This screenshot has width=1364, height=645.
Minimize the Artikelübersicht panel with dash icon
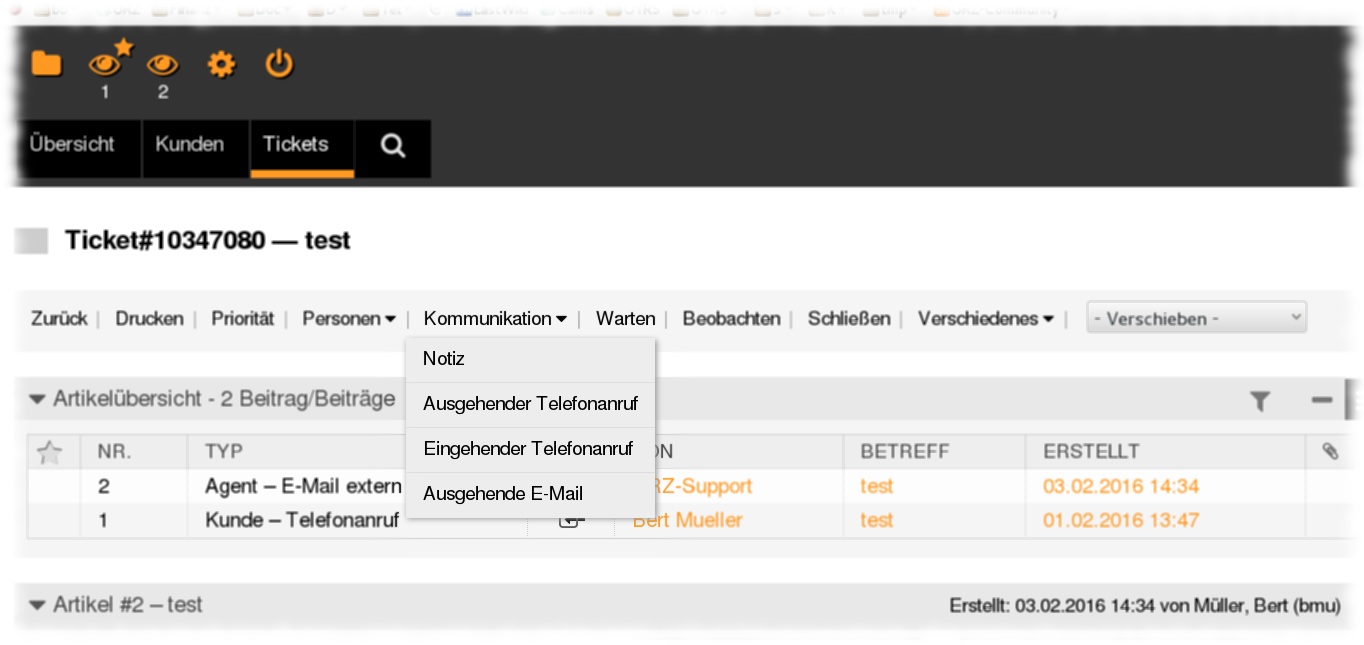pyautogui.click(x=1322, y=400)
